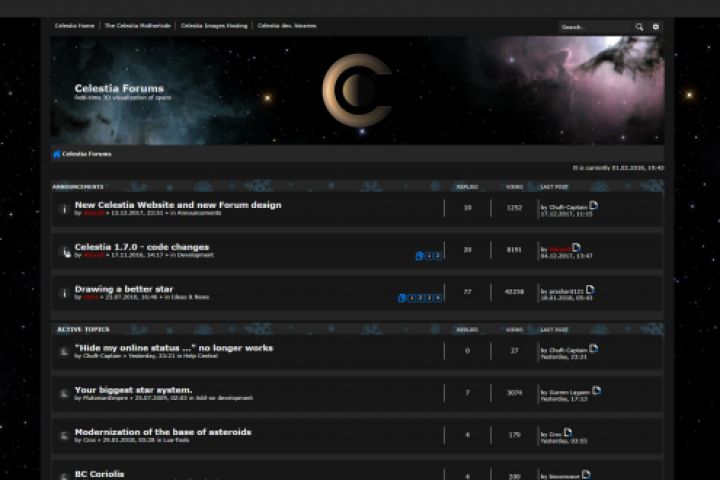The width and height of the screenshot is (720, 480).
Task: Open Celestia 1.7.0 - code changes topic
Action: coord(141,247)
